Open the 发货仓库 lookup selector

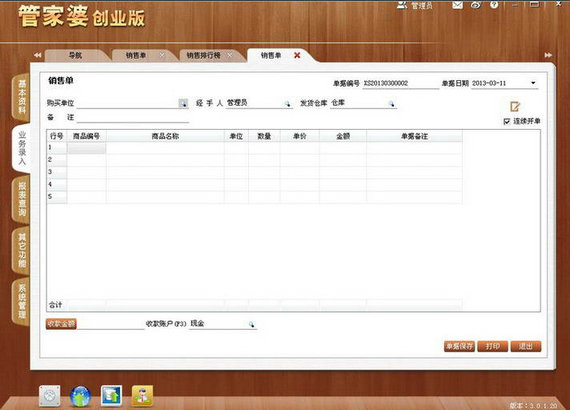391,104
